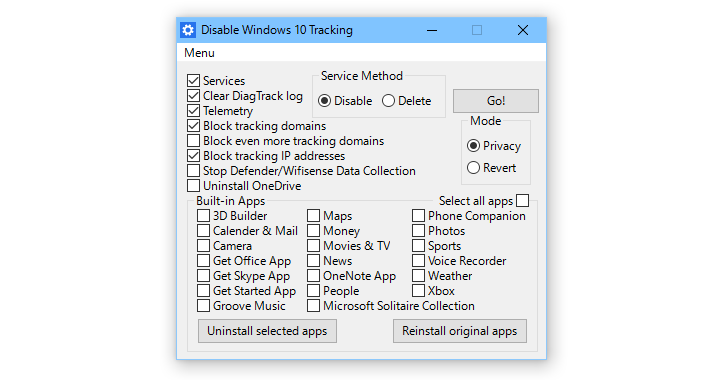This screenshot has height=380, width=728.
Task: Click the blue gear app icon in title bar
Action: pos(188,30)
